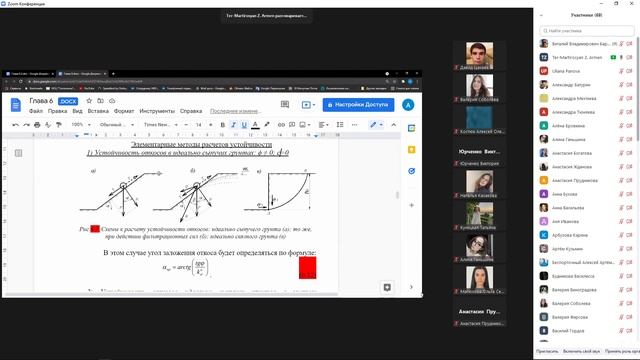Toggle Italic formatting

click(233, 125)
